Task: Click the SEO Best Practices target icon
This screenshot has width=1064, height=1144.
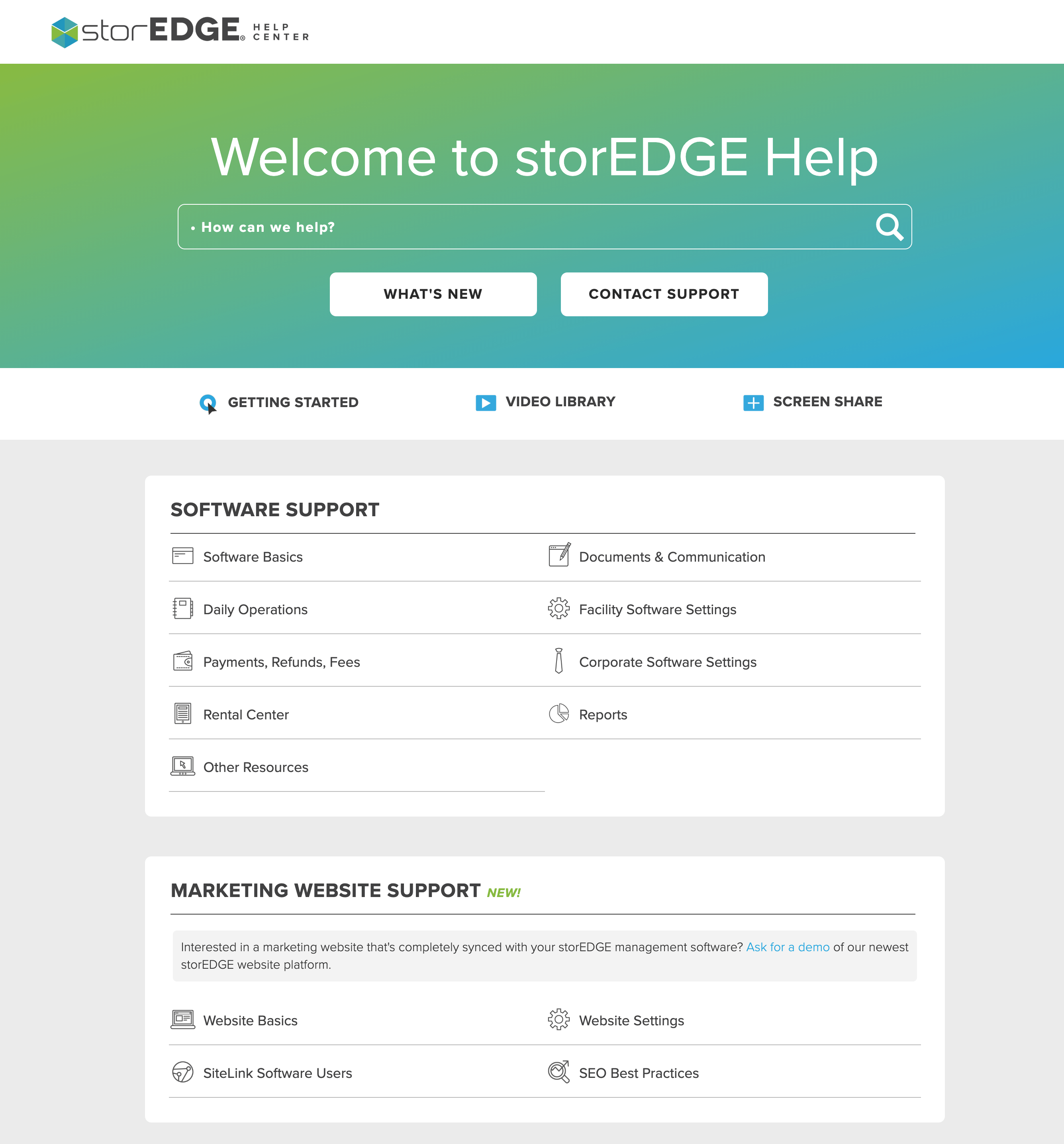Action: click(558, 1072)
